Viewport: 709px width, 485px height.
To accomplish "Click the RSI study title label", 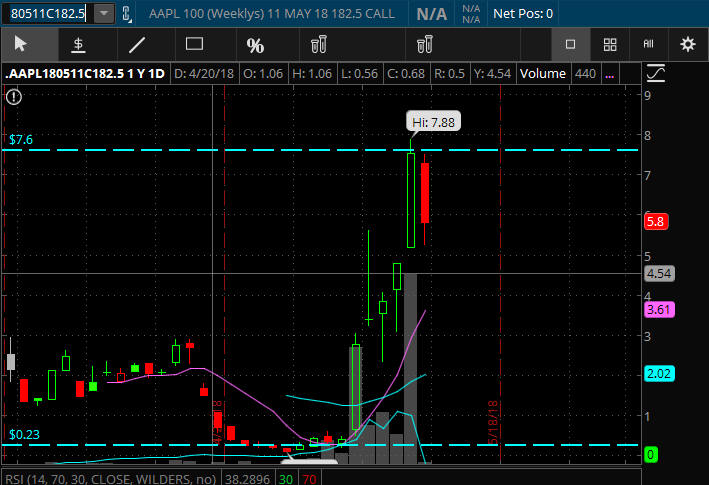I will pos(111,479).
